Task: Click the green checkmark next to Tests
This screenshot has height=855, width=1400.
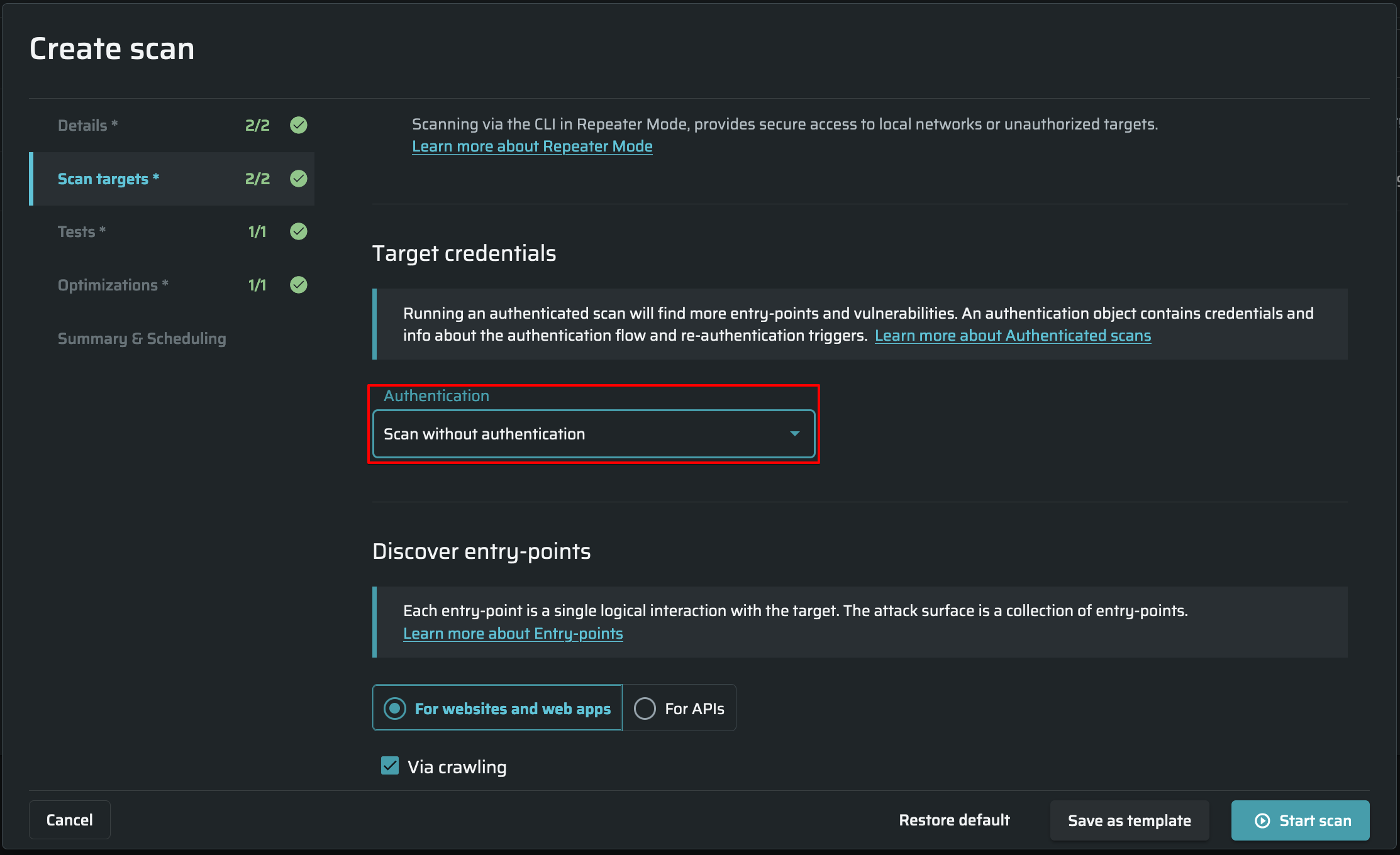Action: (299, 231)
